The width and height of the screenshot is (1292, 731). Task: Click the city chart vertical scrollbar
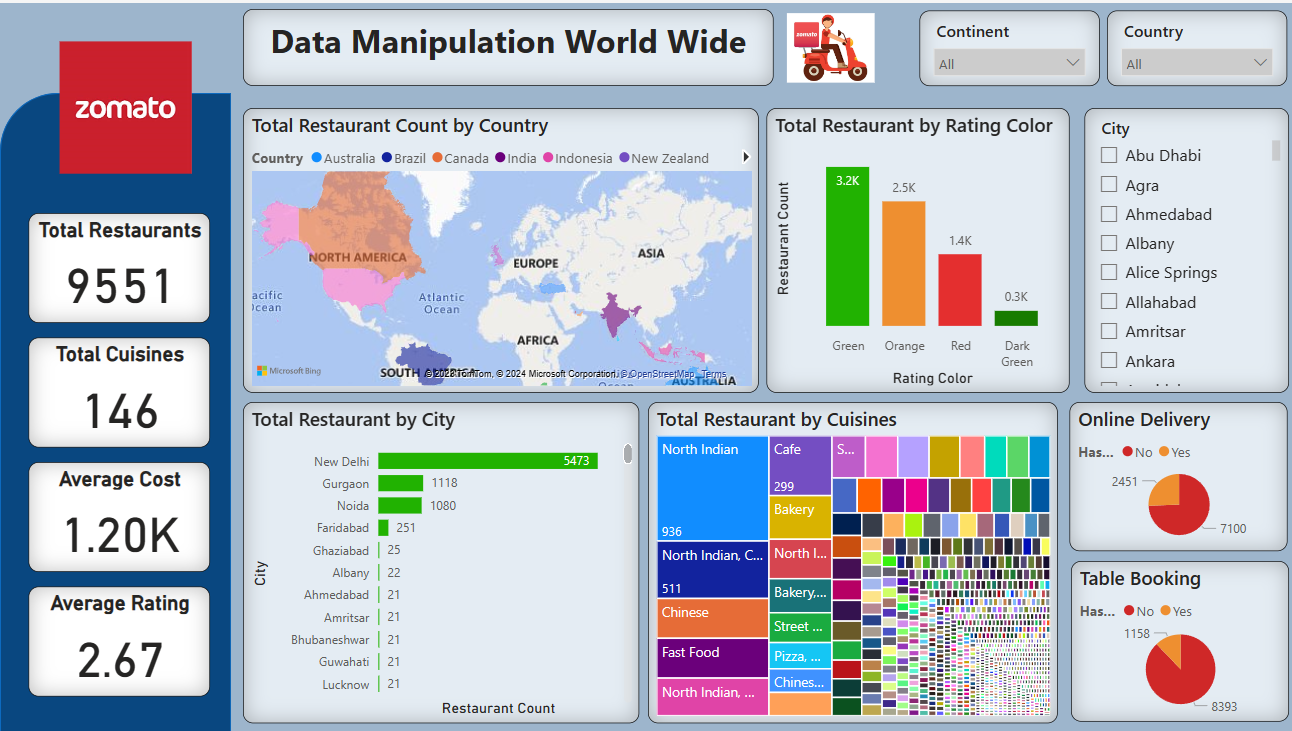pos(628,455)
